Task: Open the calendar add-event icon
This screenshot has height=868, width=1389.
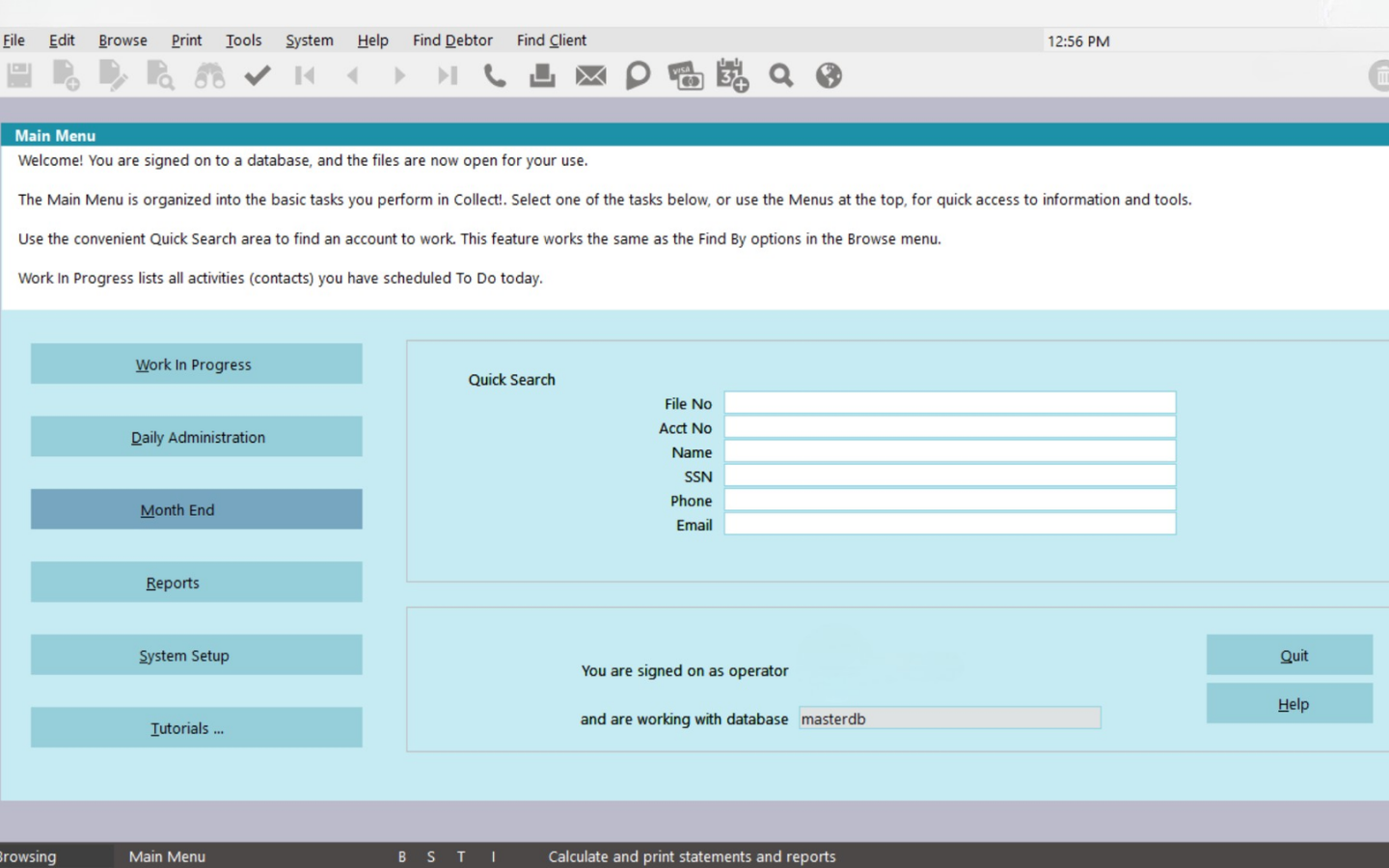Action: [732, 75]
